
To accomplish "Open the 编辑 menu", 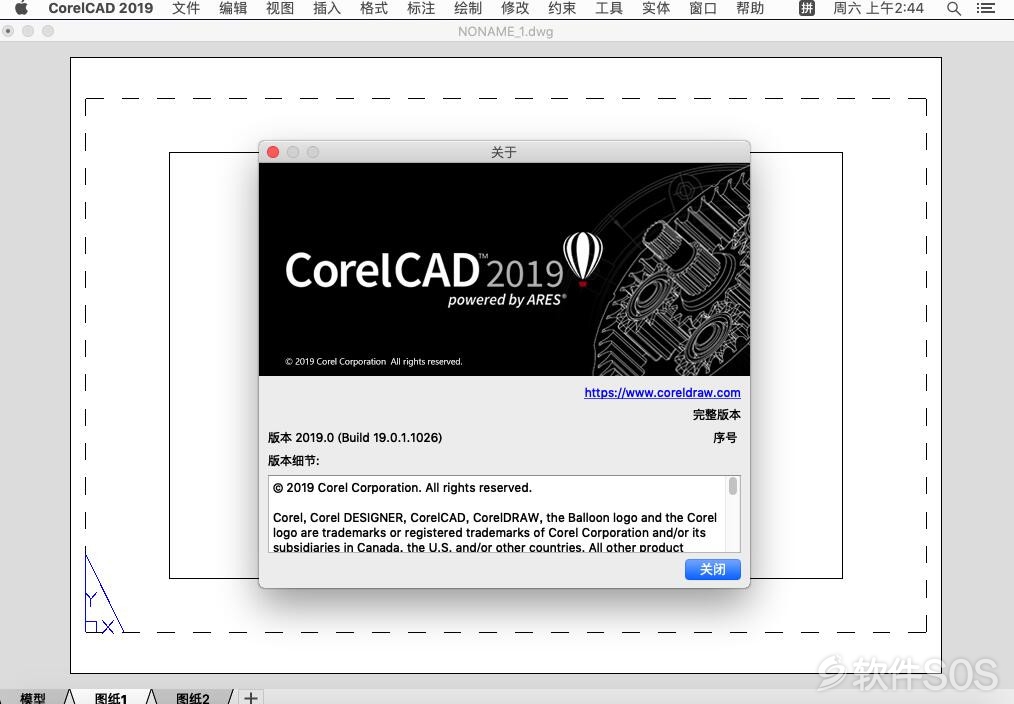I will point(233,8).
